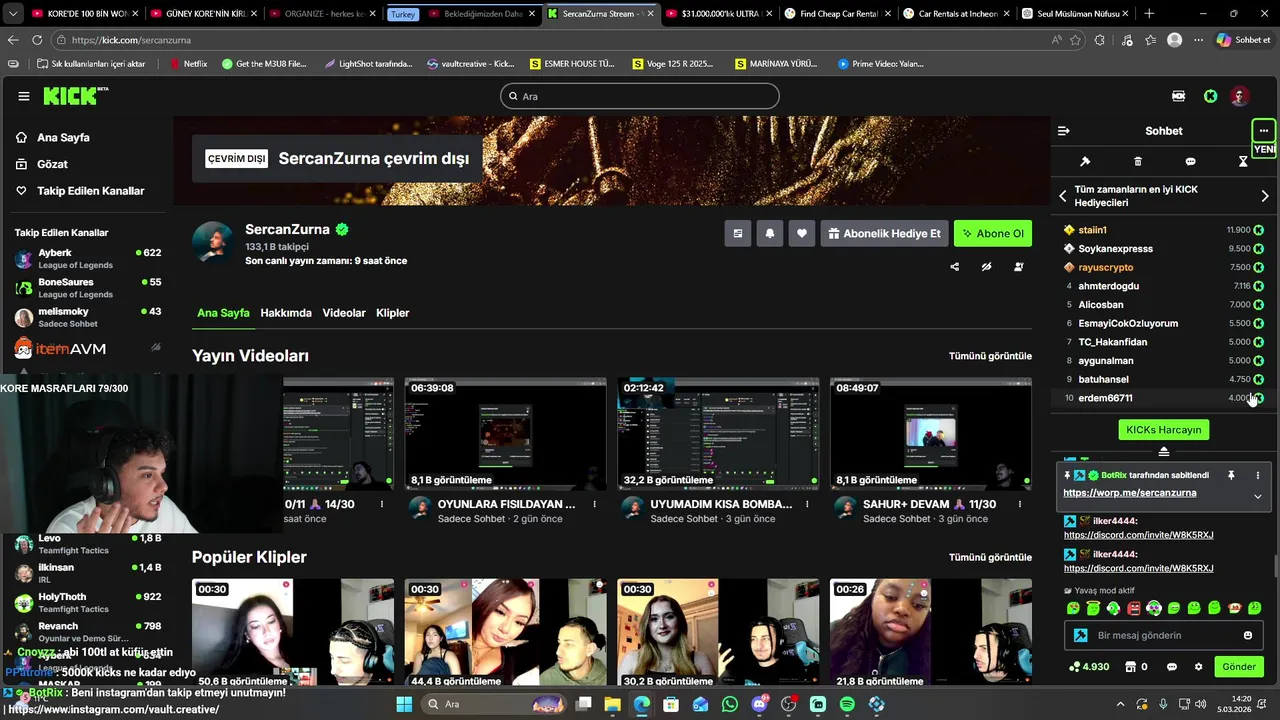The image size is (1280, 720).
Task: Click the green K icon in top bar
Action: [x=1211, y=96]
